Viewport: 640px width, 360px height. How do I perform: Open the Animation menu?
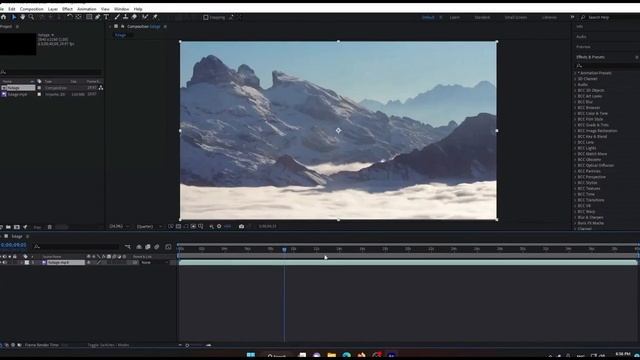pos(87,9)
